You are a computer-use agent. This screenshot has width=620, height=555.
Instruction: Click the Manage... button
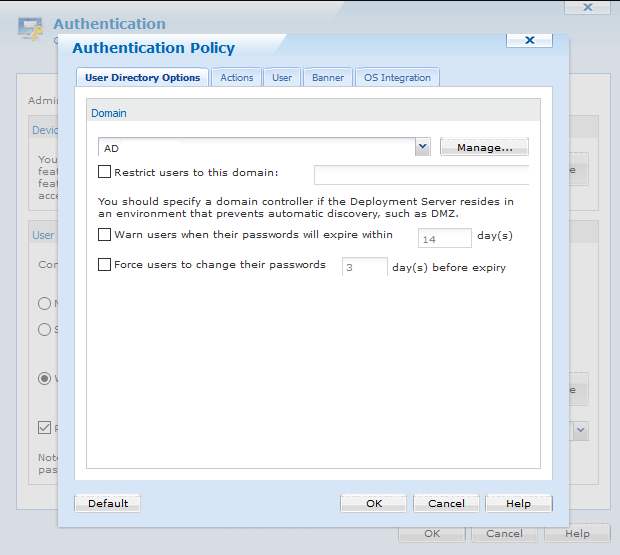(484, 148)
